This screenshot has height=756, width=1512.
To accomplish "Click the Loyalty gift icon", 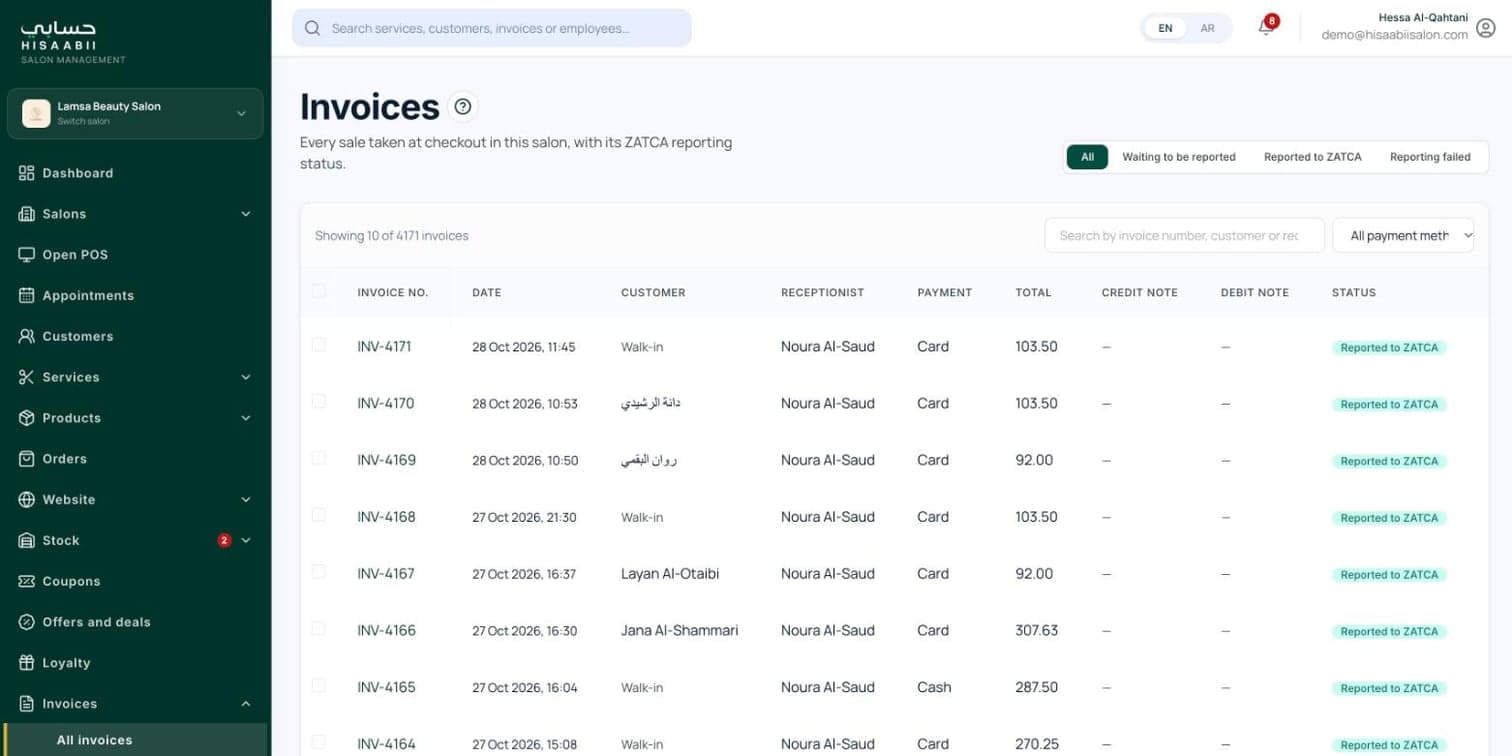I will tap(27, 663).
